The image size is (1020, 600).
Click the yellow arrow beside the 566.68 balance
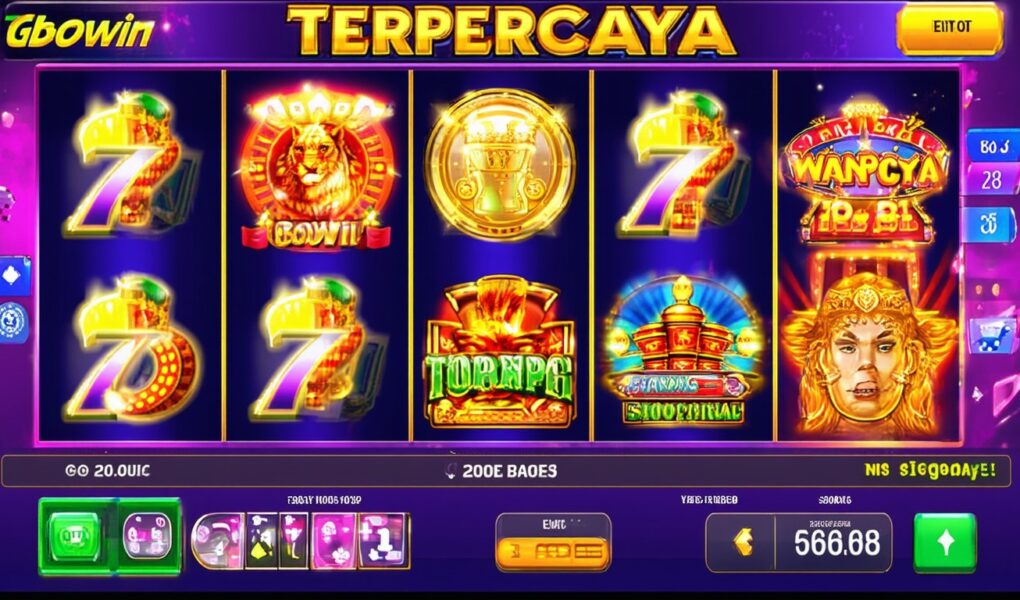click(742, 541)
